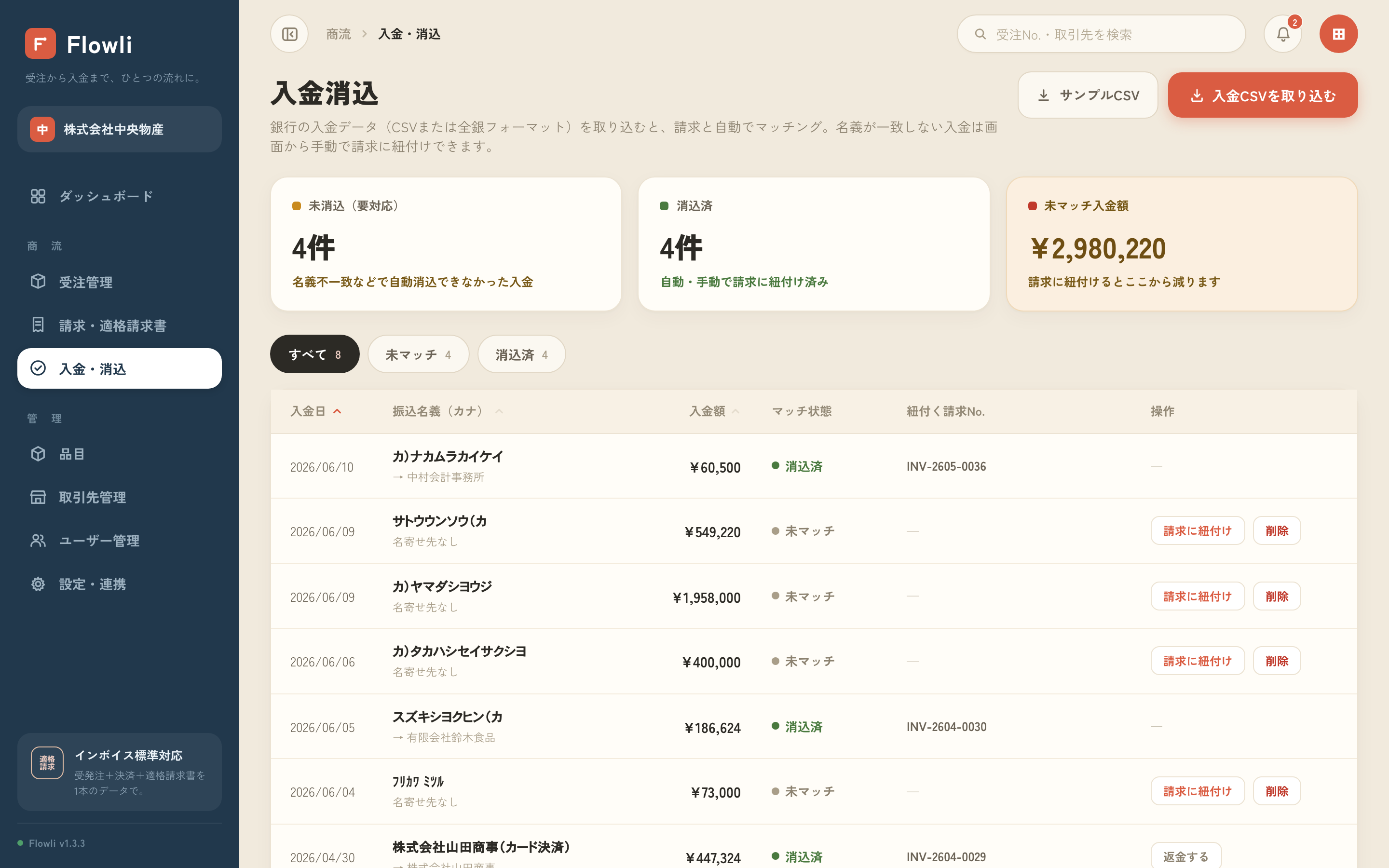Click the 取引先管理 store icon
Image resolution: width=1389 pixels, height=868 pixels.
[x=38, y=497]
